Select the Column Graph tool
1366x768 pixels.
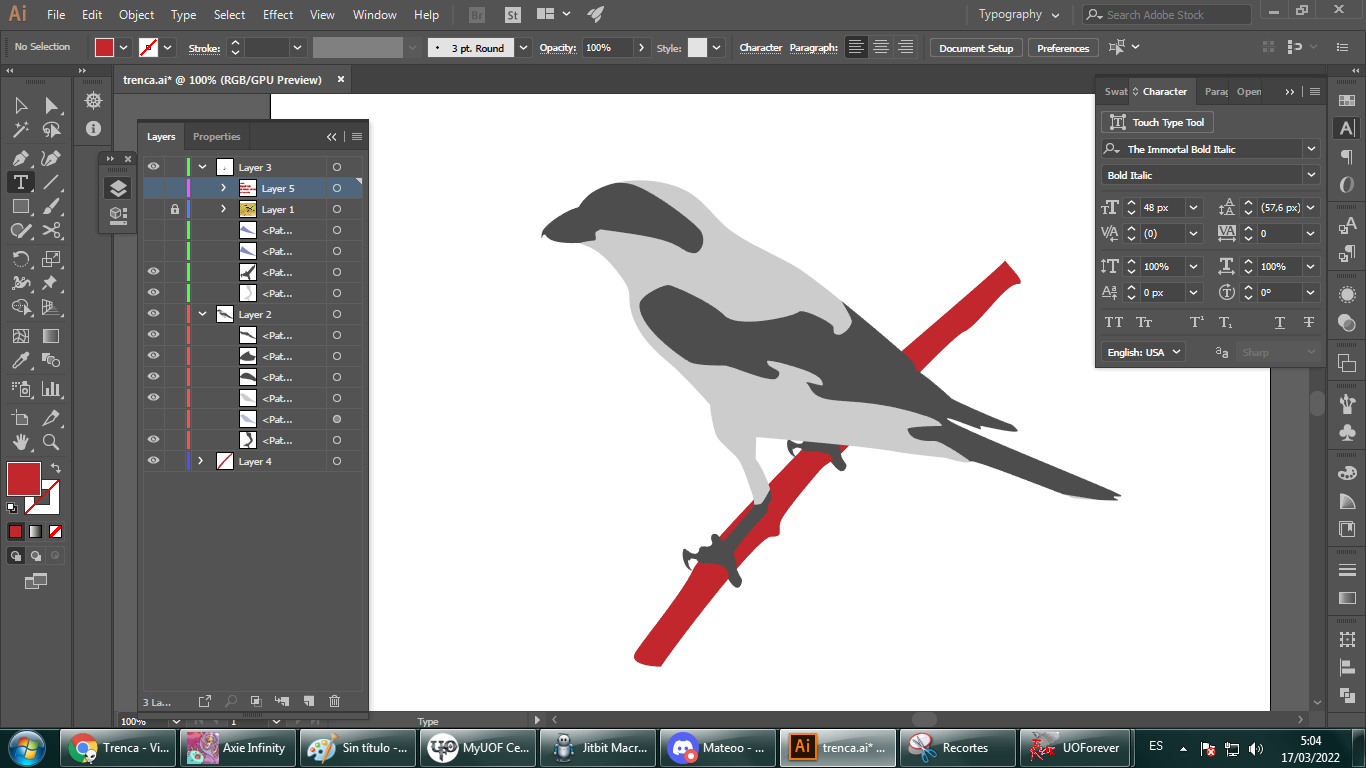(51, 389)
